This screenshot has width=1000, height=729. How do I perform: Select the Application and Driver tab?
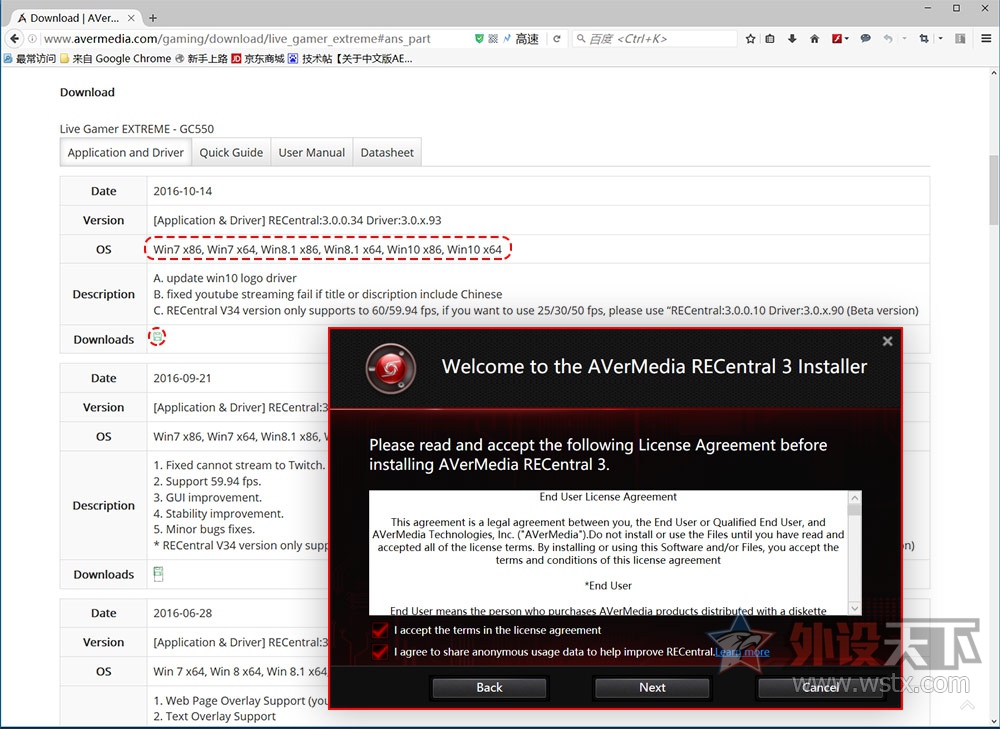(126, 152)
